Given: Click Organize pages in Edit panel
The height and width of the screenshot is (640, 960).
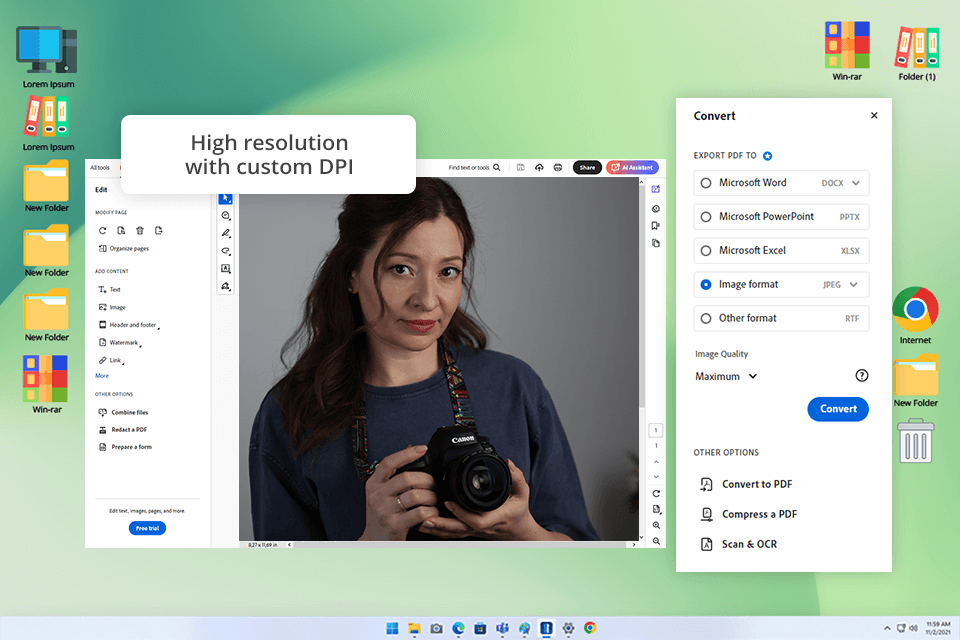Looking at the screenshot, I should click(128, 248).
